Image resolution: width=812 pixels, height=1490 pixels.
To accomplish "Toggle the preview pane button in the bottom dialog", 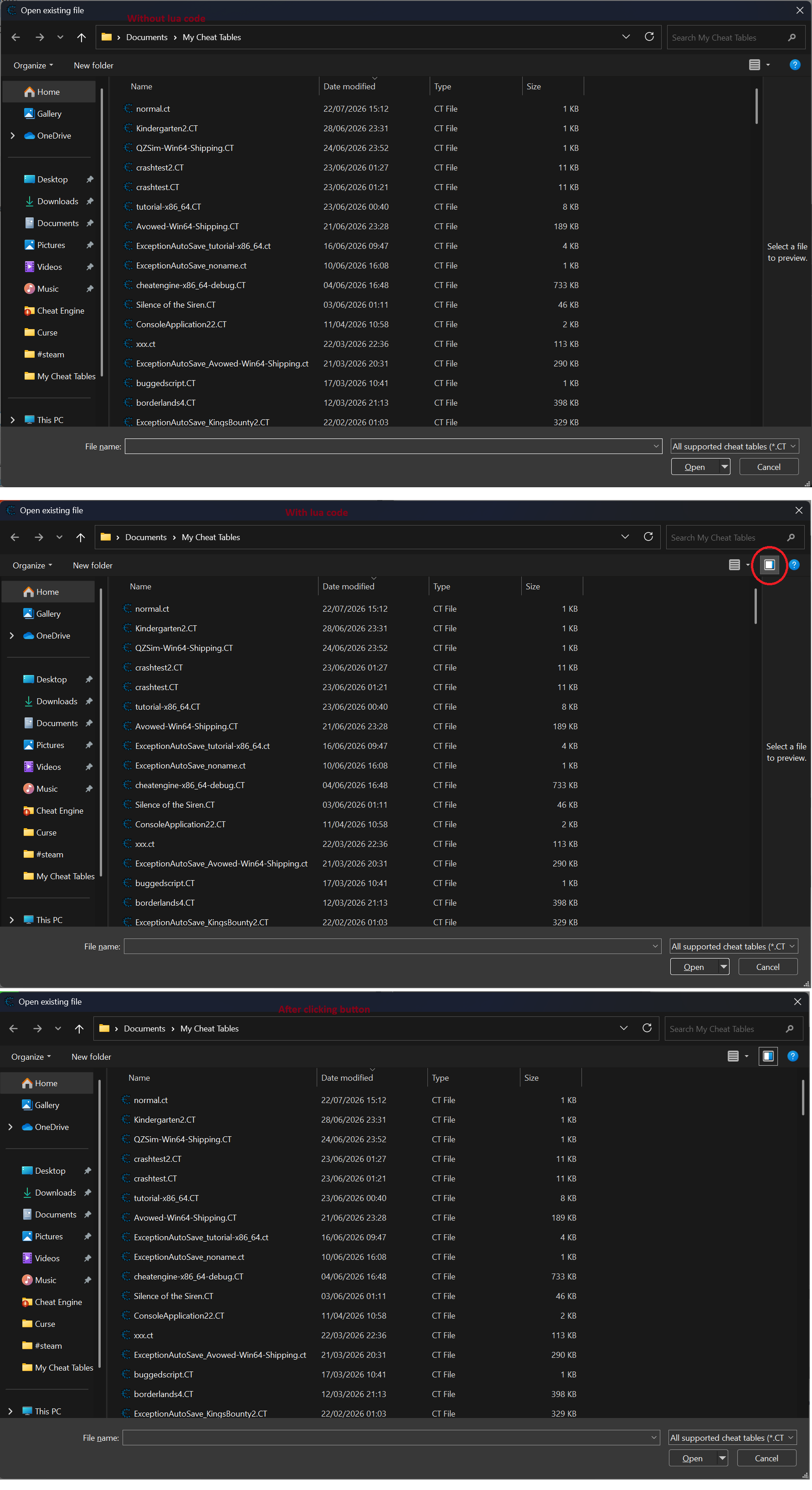I will (x=768, y=1056).
